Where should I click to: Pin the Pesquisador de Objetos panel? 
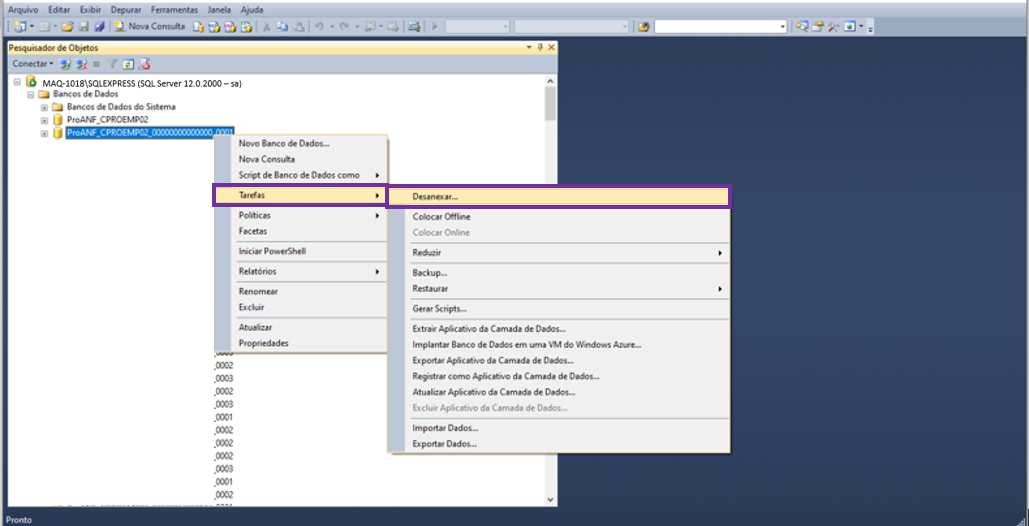pos(540,47)
